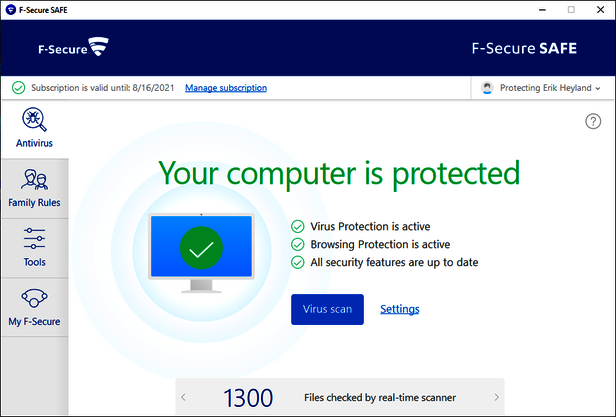Open the Settings link
The width and height of the screenshot is (616, 417).
click(x=399, y=309)
